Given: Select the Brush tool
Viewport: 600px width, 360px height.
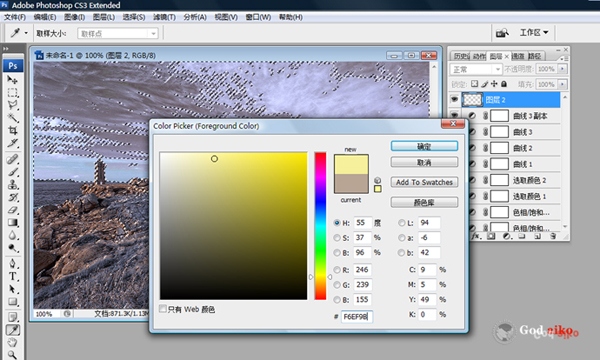Looking at the screenshot, I should tap(13, 172).
